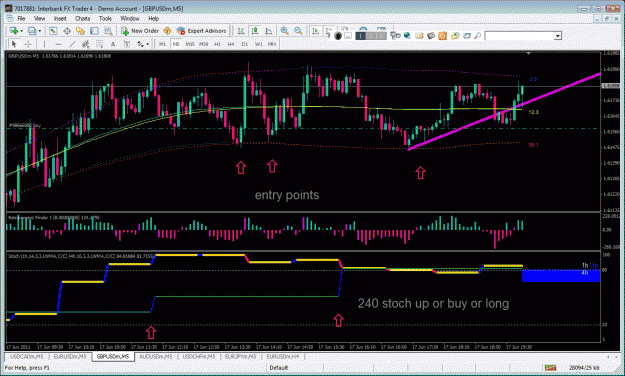The height and width of the screenshot is (376, 625).
Task: Switch to USDCHFm,M5 chart tab
Action: [199, 356]
